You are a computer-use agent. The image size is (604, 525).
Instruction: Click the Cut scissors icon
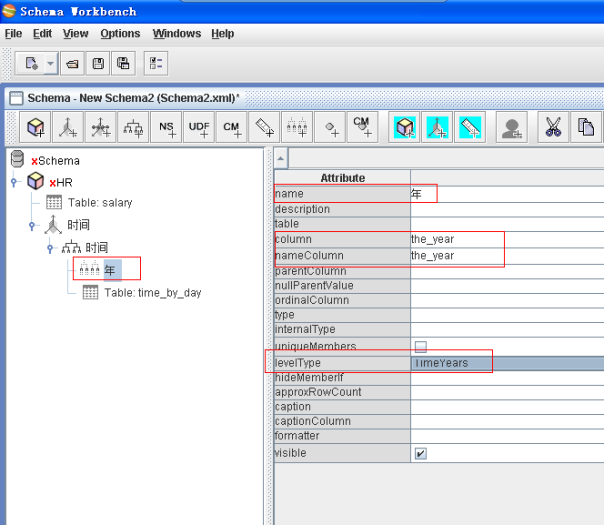[x=553, y=127]
